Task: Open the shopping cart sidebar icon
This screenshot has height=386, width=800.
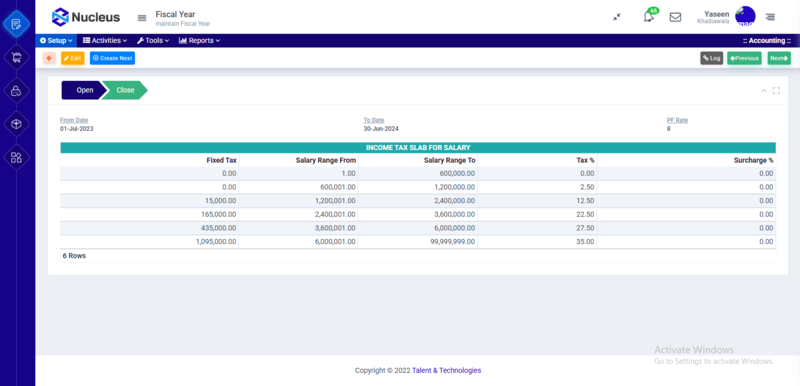Action: pyautogui.click(x=16, y=58)
